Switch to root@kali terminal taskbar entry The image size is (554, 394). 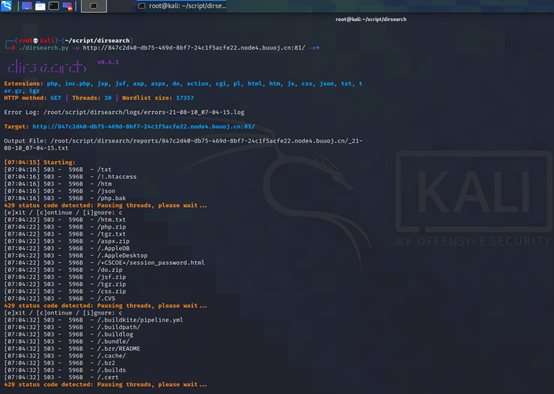pyautogui.click(x=182, y=6)
